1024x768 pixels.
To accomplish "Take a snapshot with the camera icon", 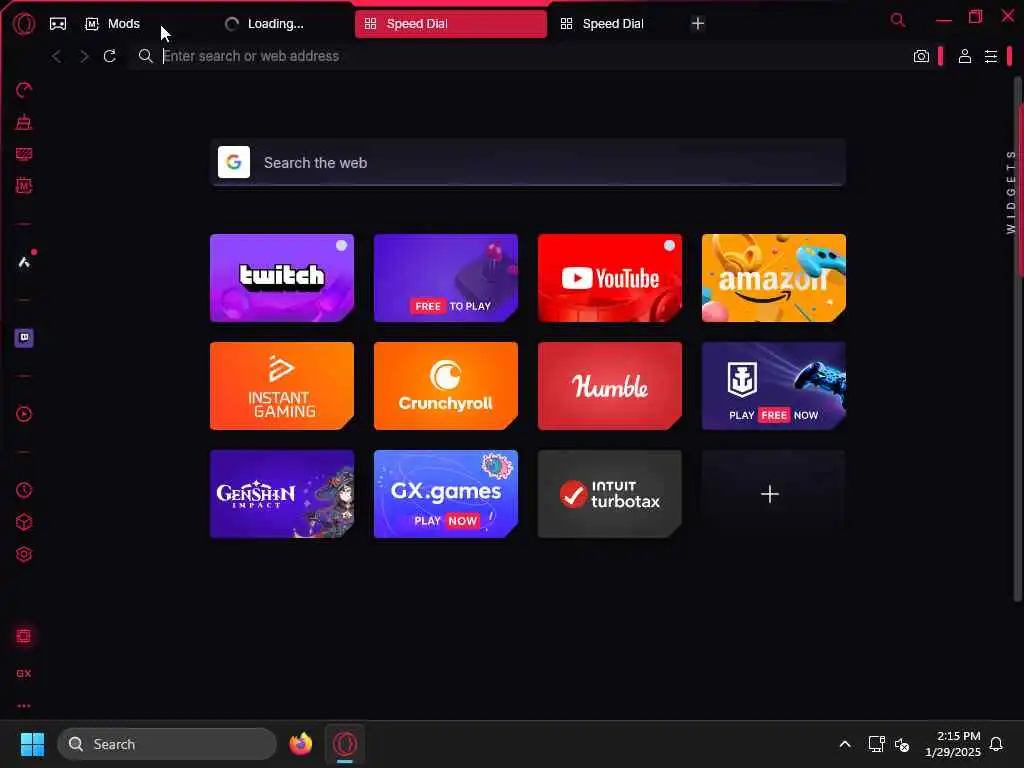I will coord(921,56).
